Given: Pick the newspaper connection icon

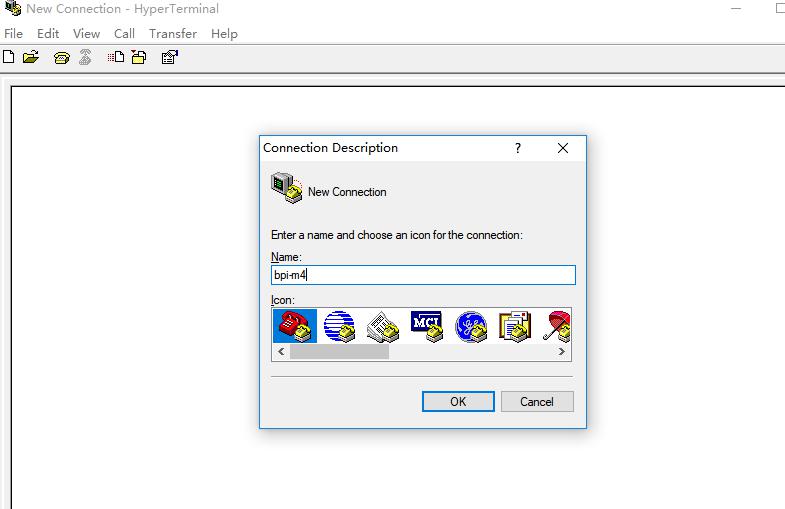Looking at the screenshot, I should point(383,326).
